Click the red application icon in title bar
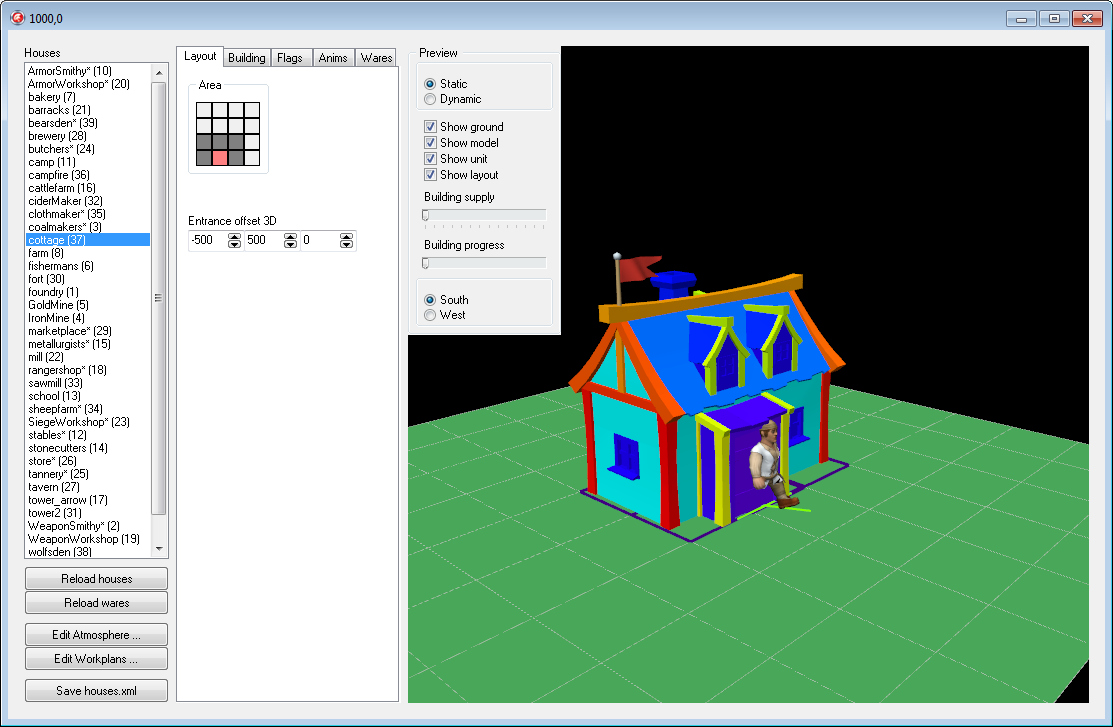This screenshot has width=1113, height=727. click(x=17, y=18)
